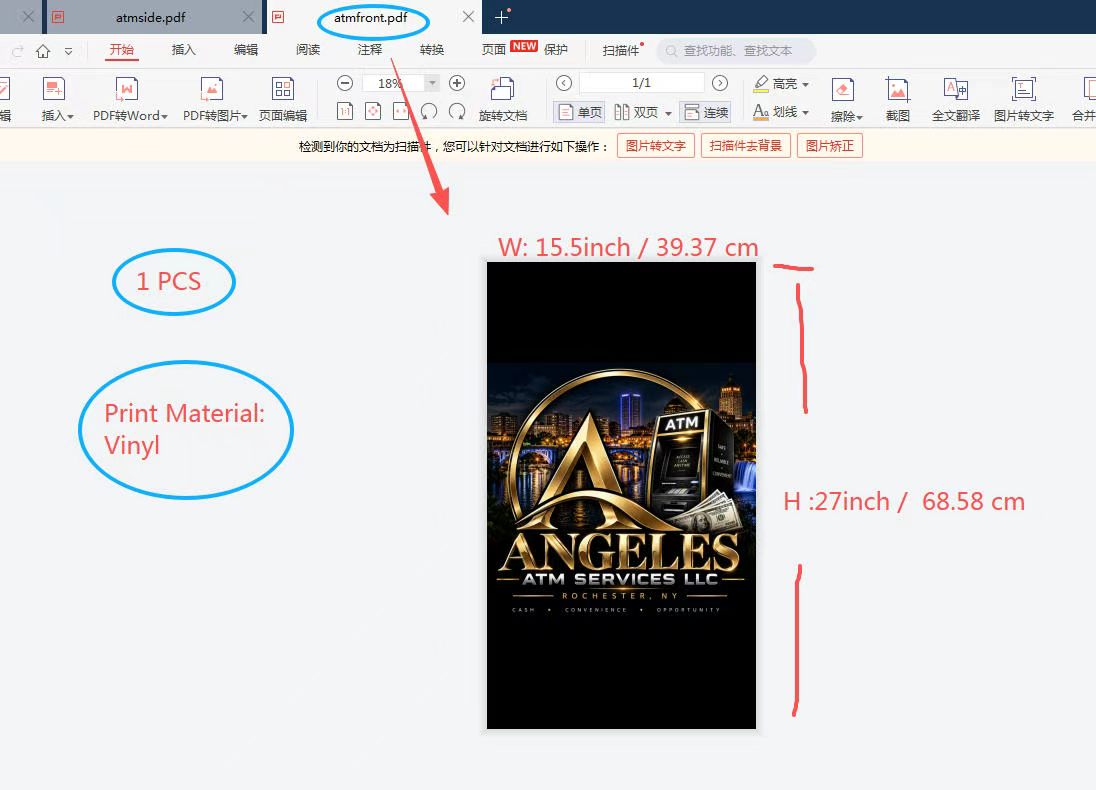
Task: Click the 1/1 page number field
Action: (642, 83)
